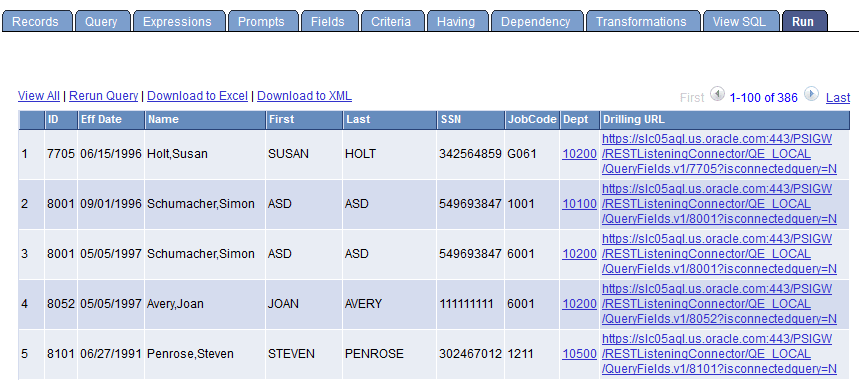Open drilling URL in row 3
Viewport: 859px width, 380px height.
click(719, 254)
